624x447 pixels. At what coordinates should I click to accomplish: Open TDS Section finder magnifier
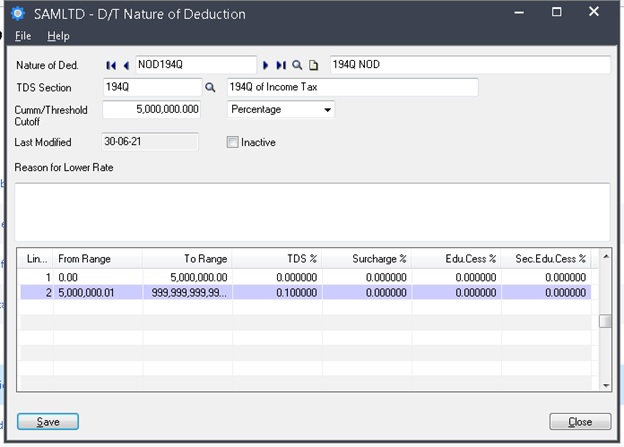pyautogui.click(x=210, y=88)
